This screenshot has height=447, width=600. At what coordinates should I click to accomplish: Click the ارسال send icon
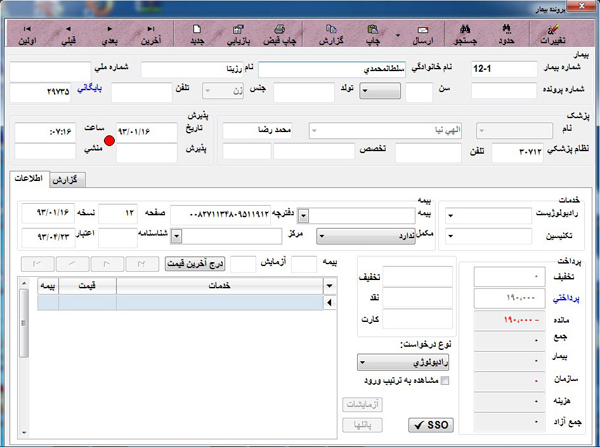pyautogui.click(x=422, y=35)
